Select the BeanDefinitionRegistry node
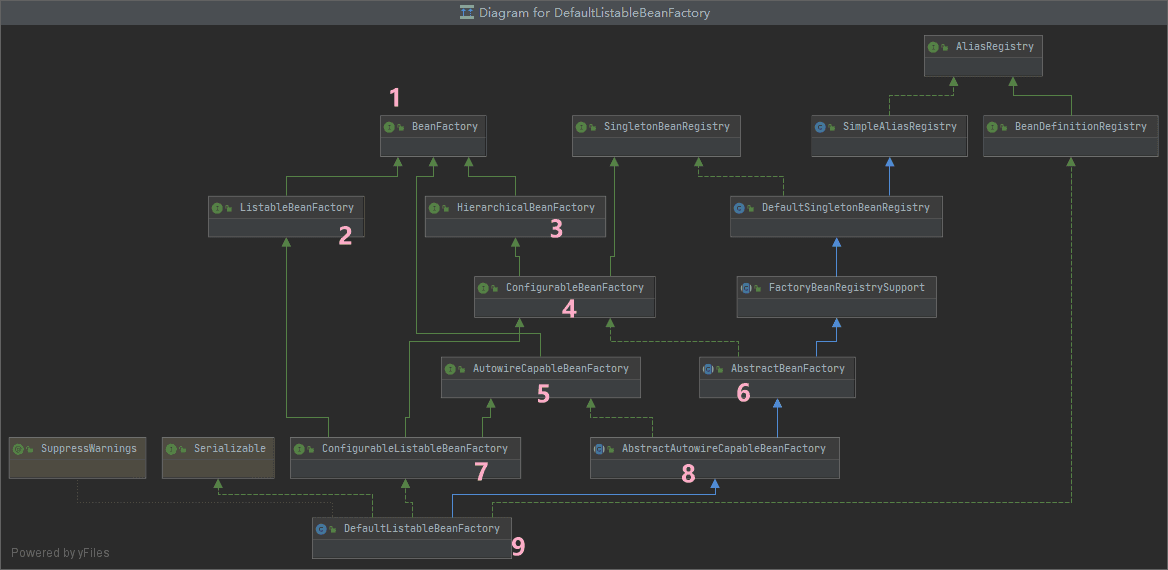The height and width of the screenshot is (570, 1168). click(1071, 136)
